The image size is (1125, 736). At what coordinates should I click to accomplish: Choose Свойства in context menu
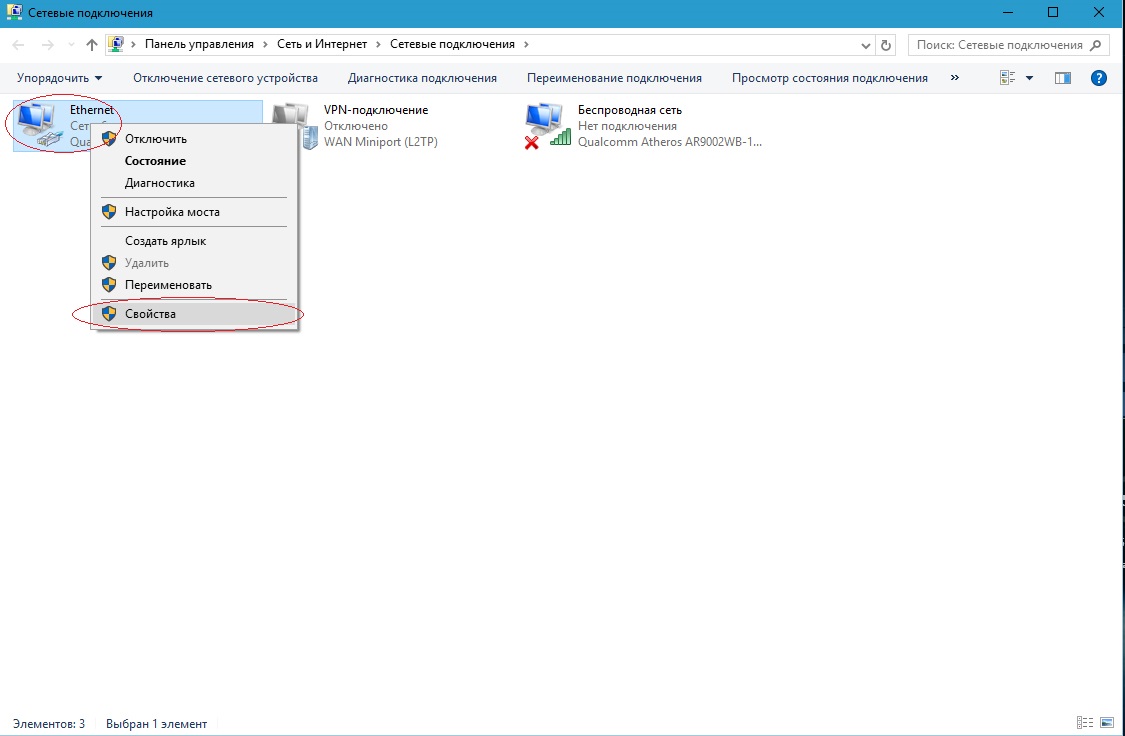point(150,314)
